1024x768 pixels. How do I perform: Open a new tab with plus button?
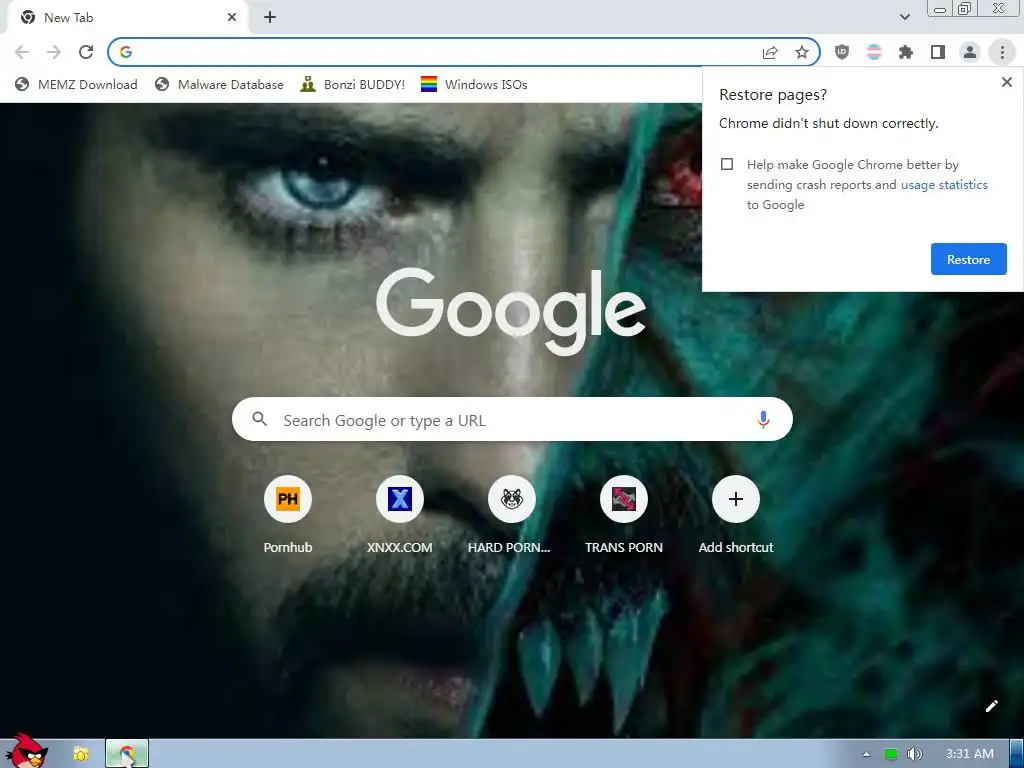[x=270, y=18]
